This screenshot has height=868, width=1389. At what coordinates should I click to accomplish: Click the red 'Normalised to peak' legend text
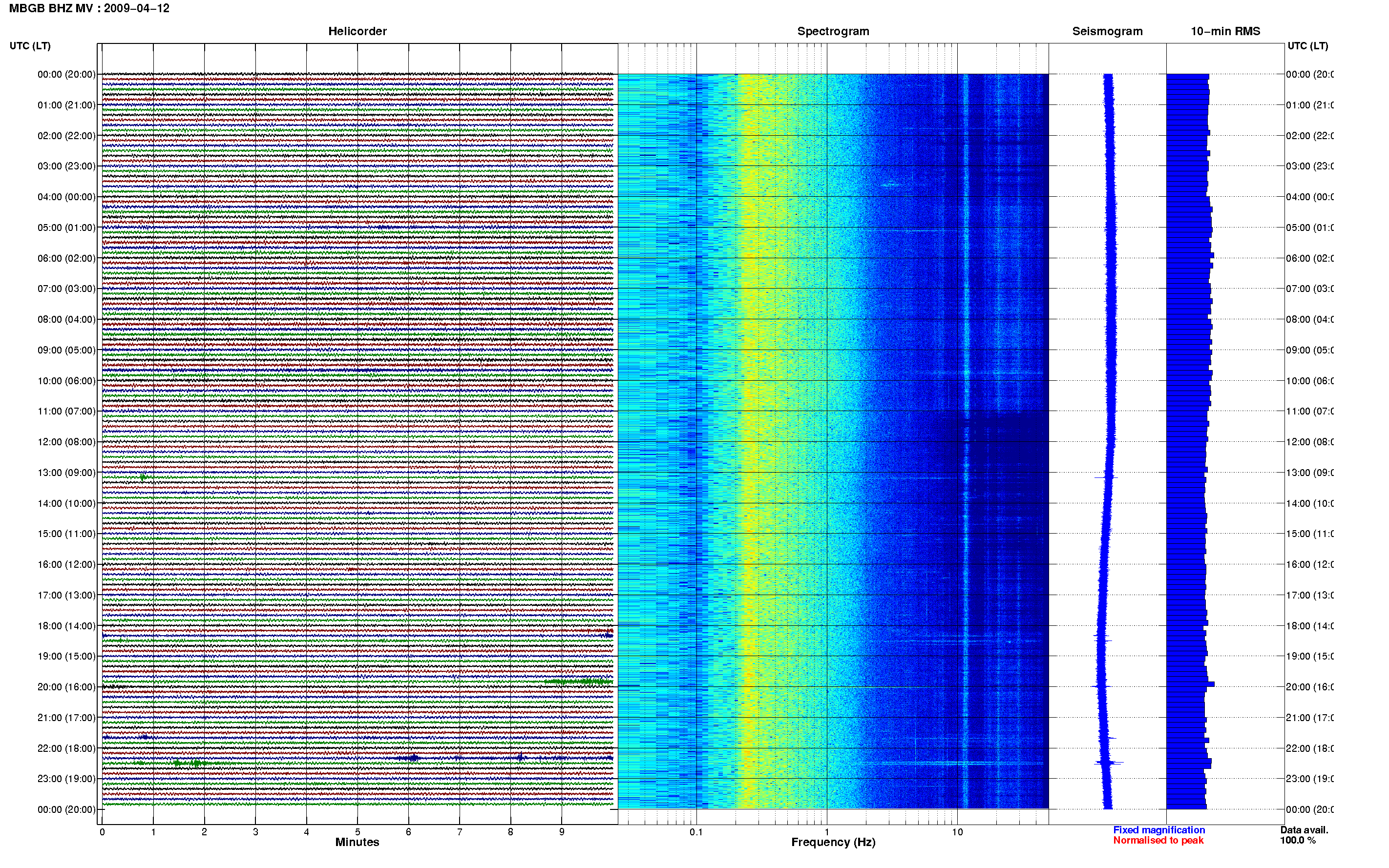point(1158,840)
